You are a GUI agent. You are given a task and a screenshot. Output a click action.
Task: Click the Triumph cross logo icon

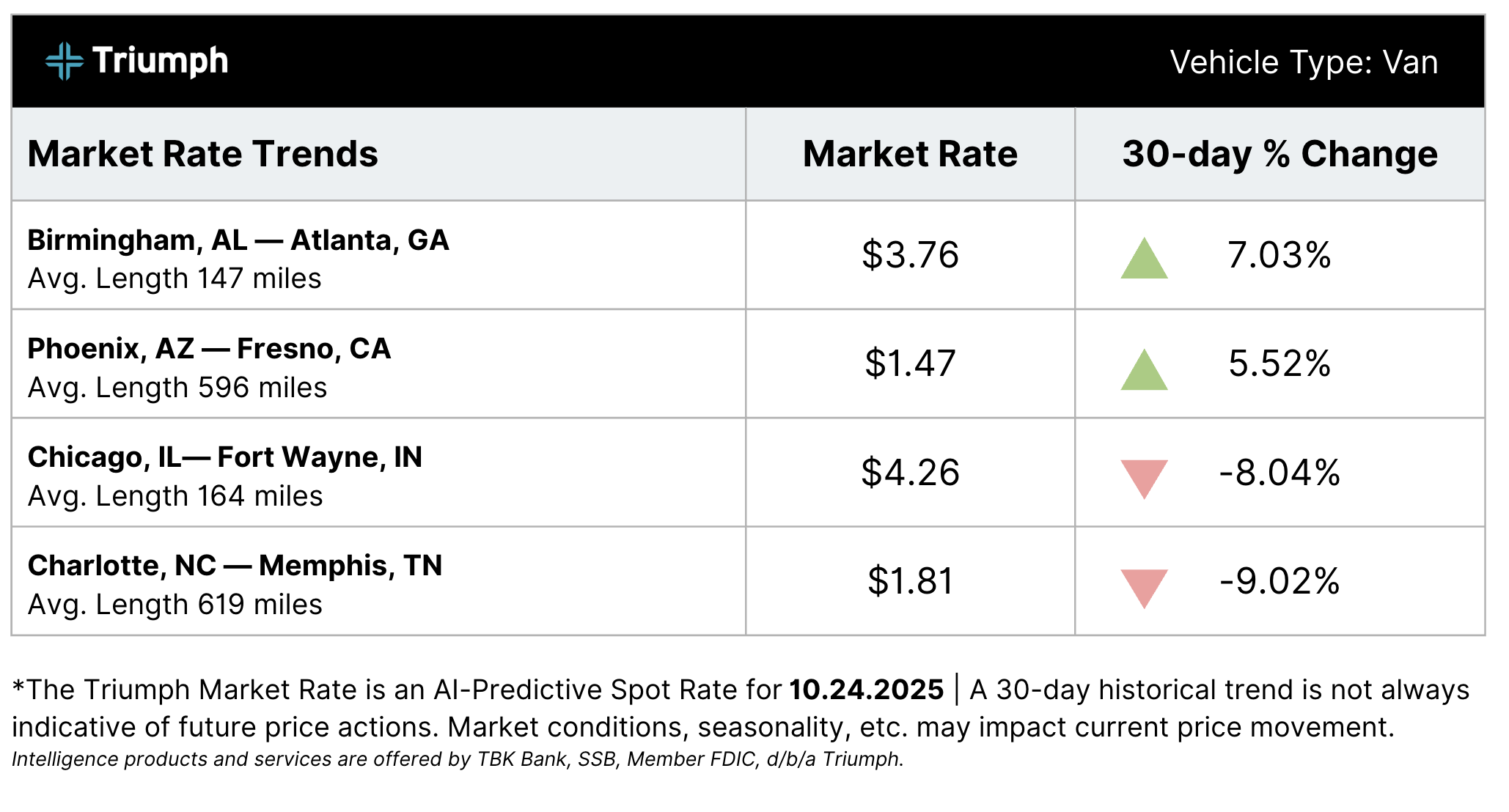64,61
